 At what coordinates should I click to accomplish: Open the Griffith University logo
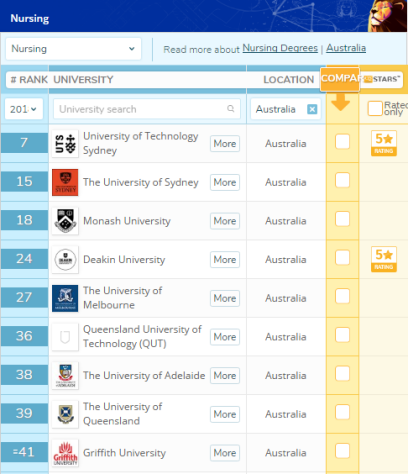[65, 453]
